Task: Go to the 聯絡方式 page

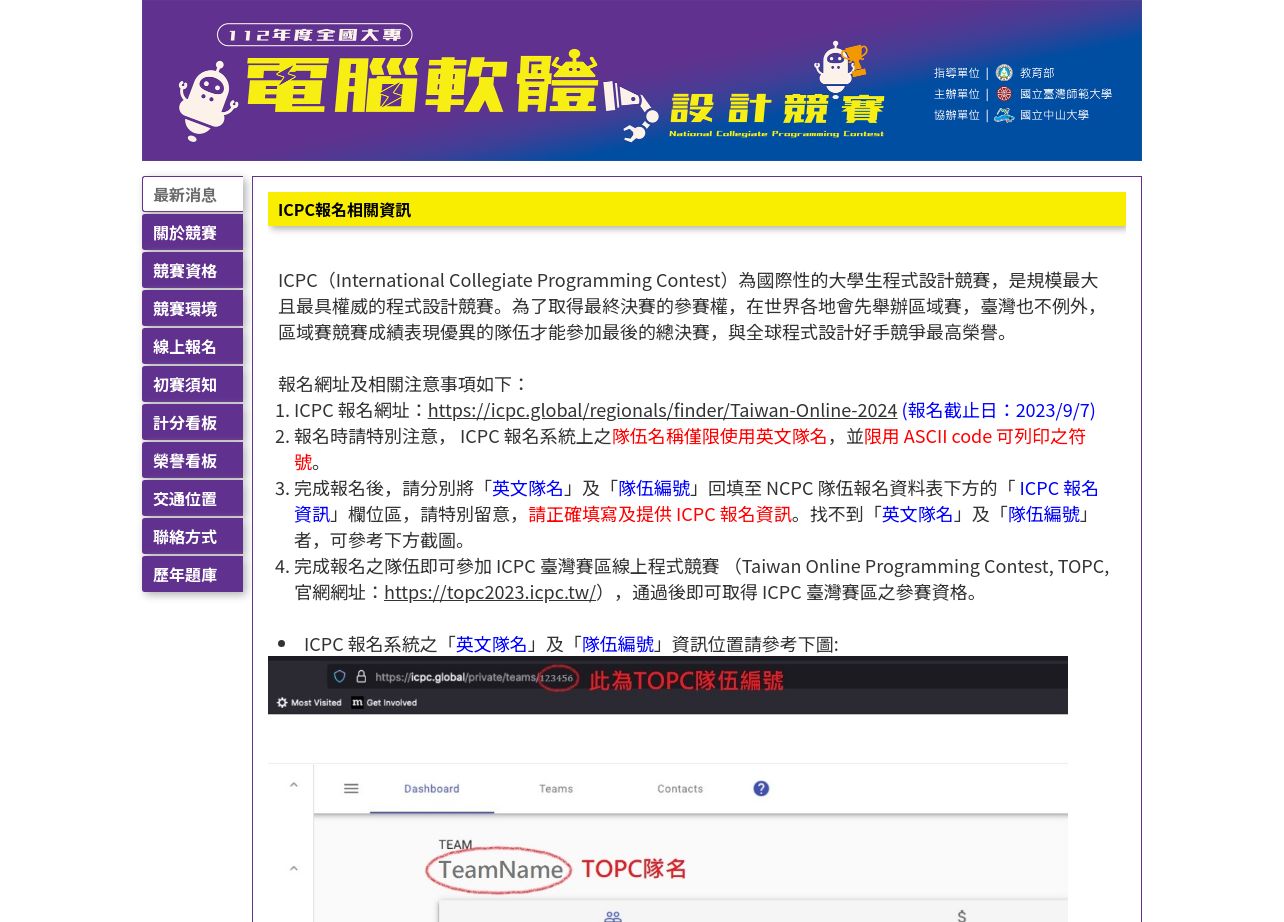Action: click(192, 536)
